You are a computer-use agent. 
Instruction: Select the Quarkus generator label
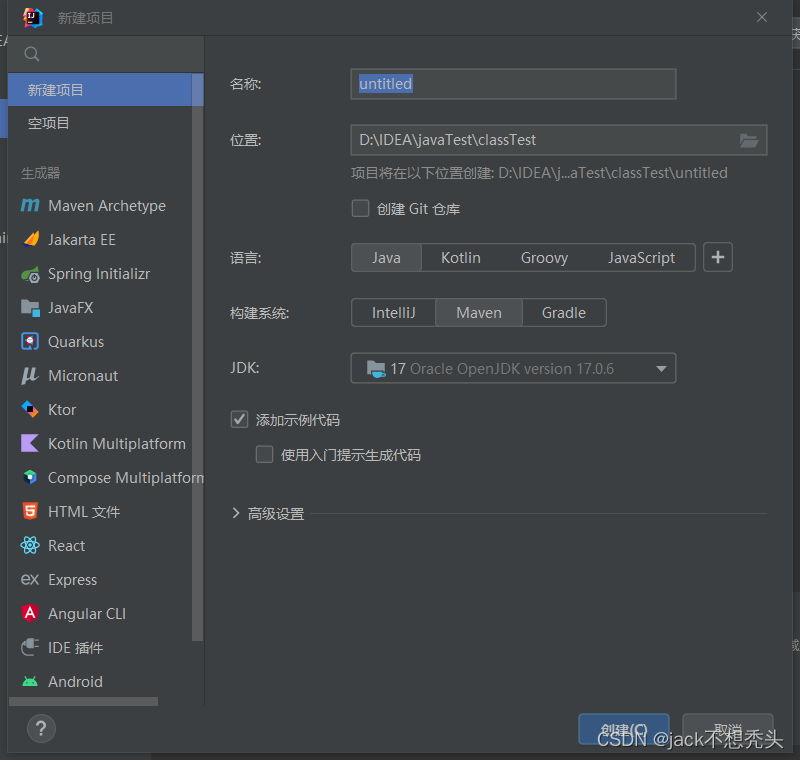click(76, 342)
